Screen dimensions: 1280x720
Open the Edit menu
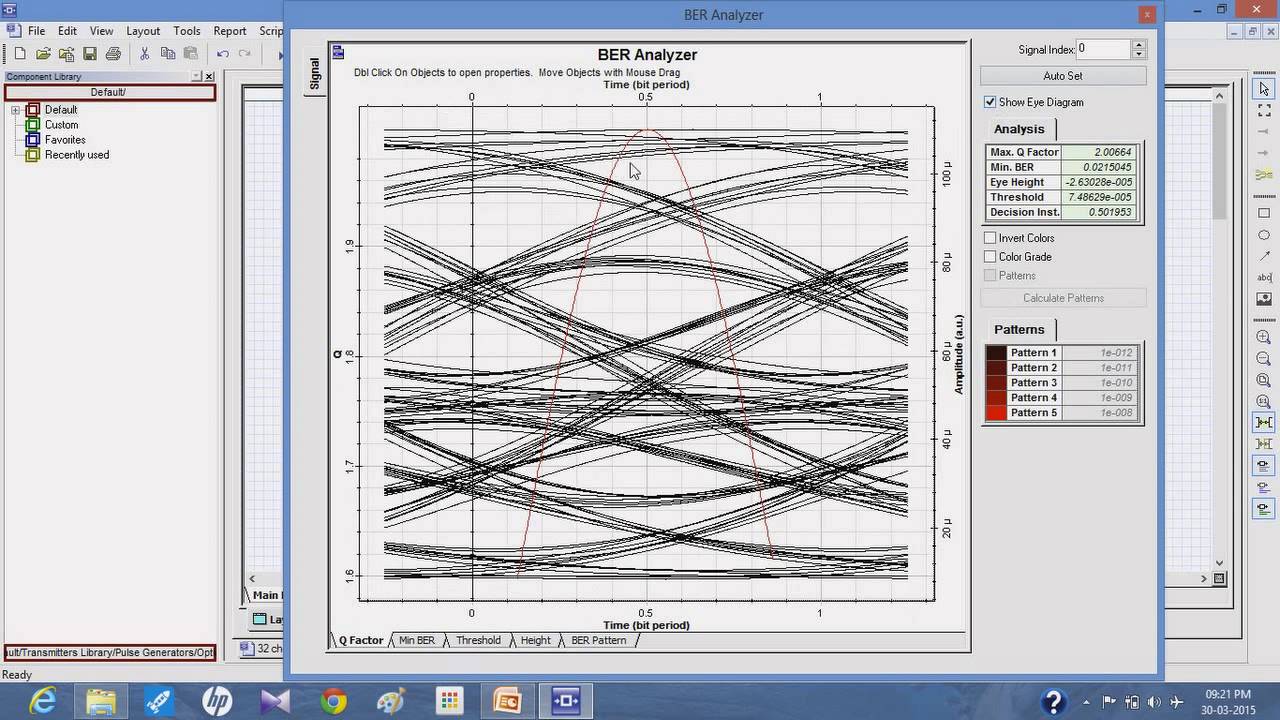click(67, 31)
